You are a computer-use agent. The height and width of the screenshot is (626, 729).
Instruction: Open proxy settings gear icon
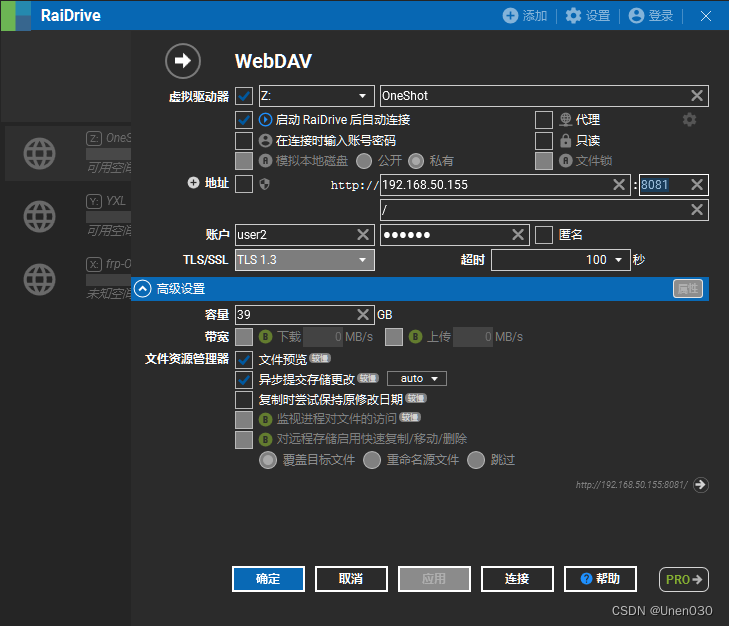[689, 120]
